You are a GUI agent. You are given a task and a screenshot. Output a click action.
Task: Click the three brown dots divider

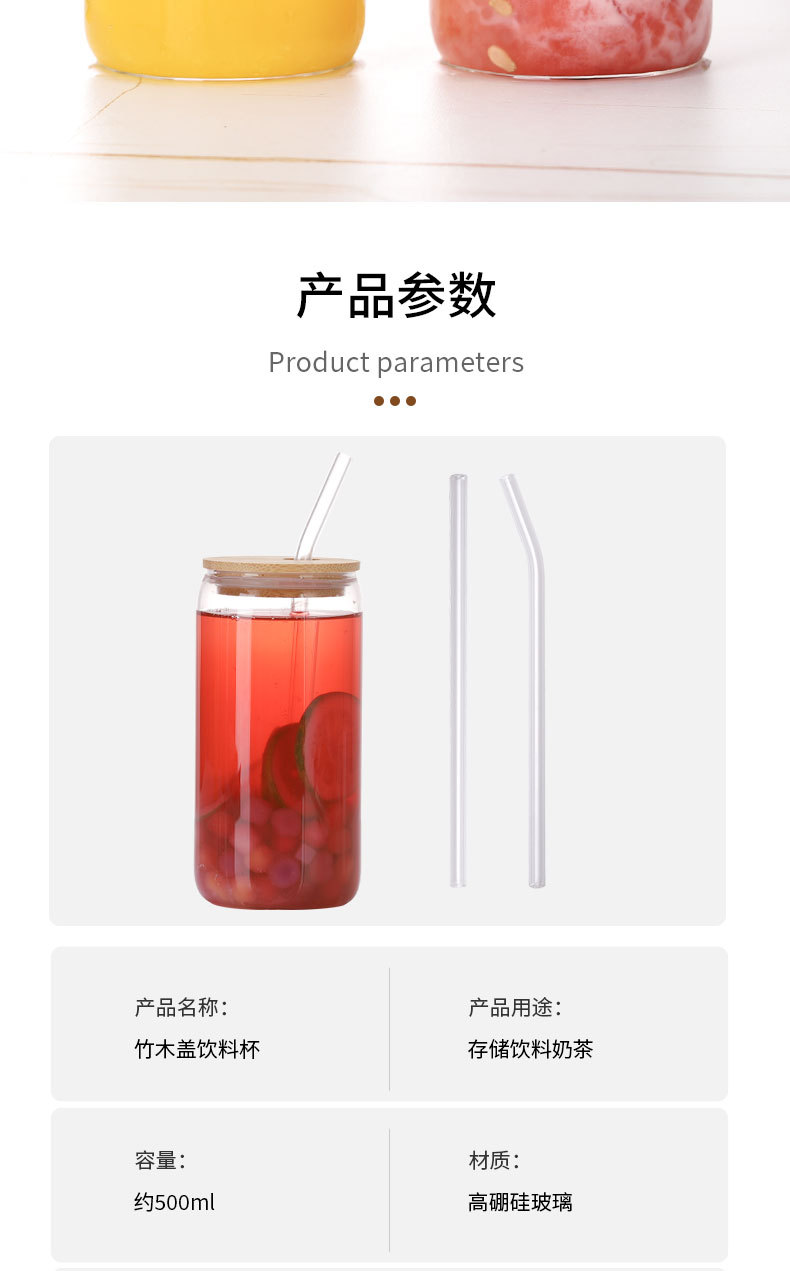395,401
